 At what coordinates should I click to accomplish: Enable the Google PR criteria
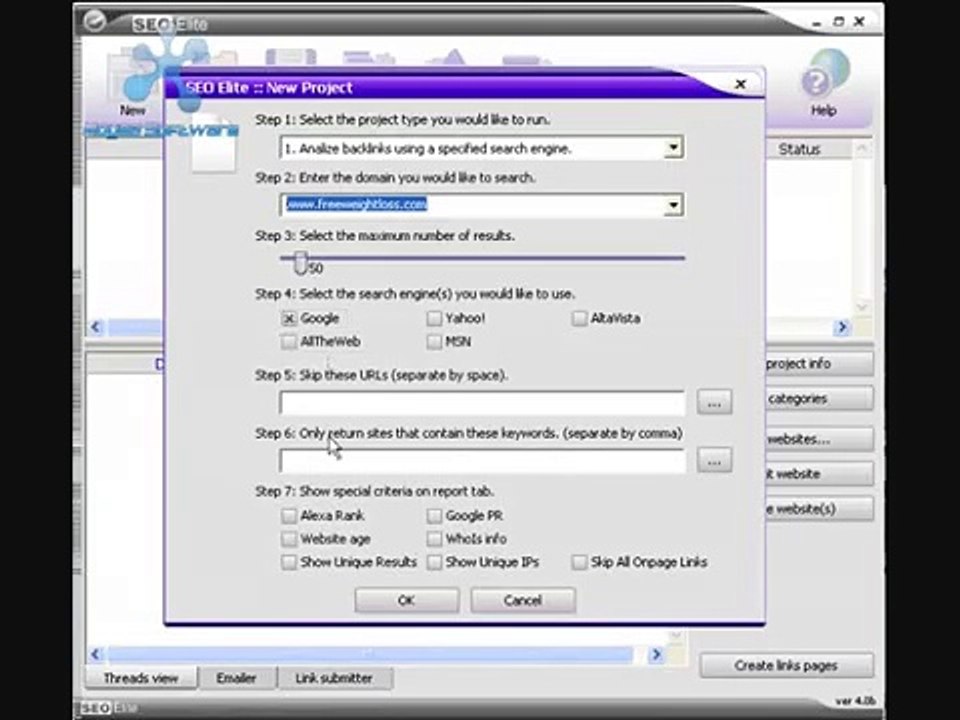(x=434, y=516)
